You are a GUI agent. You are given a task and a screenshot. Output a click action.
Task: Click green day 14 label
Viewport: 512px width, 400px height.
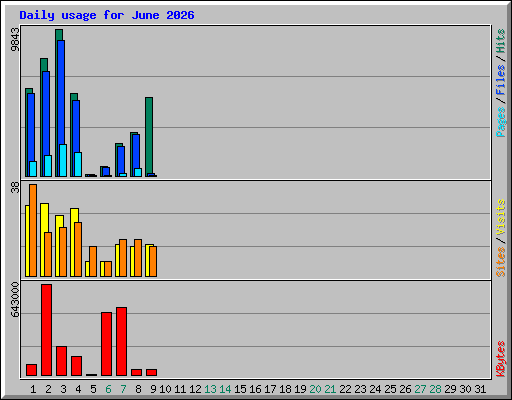pyautogui.click(x=225, y=389)
